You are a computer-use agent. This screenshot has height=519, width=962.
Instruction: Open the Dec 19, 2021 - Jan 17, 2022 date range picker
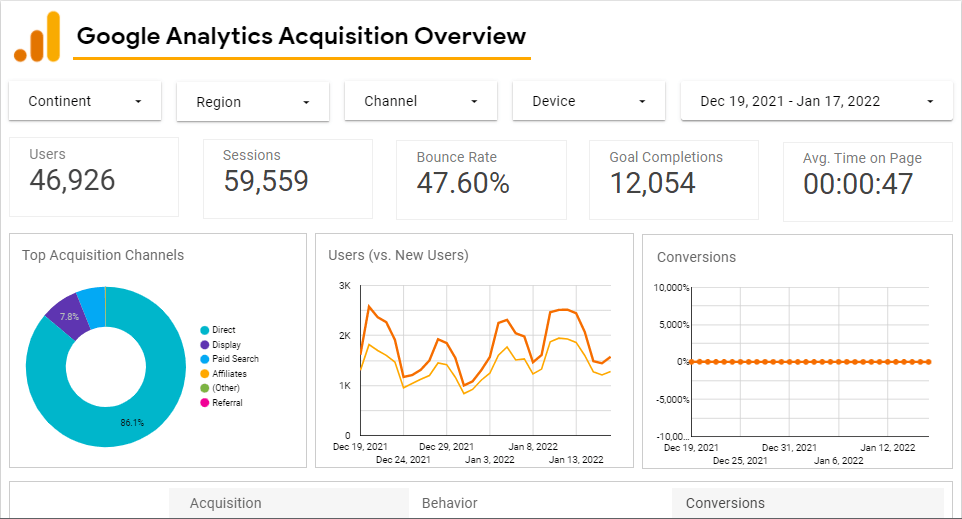[817, 101]
